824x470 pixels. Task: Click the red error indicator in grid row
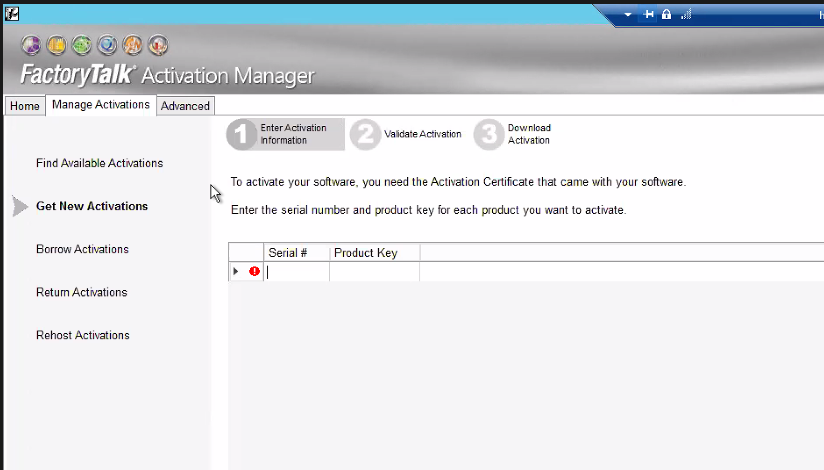(x=254, y=271)
